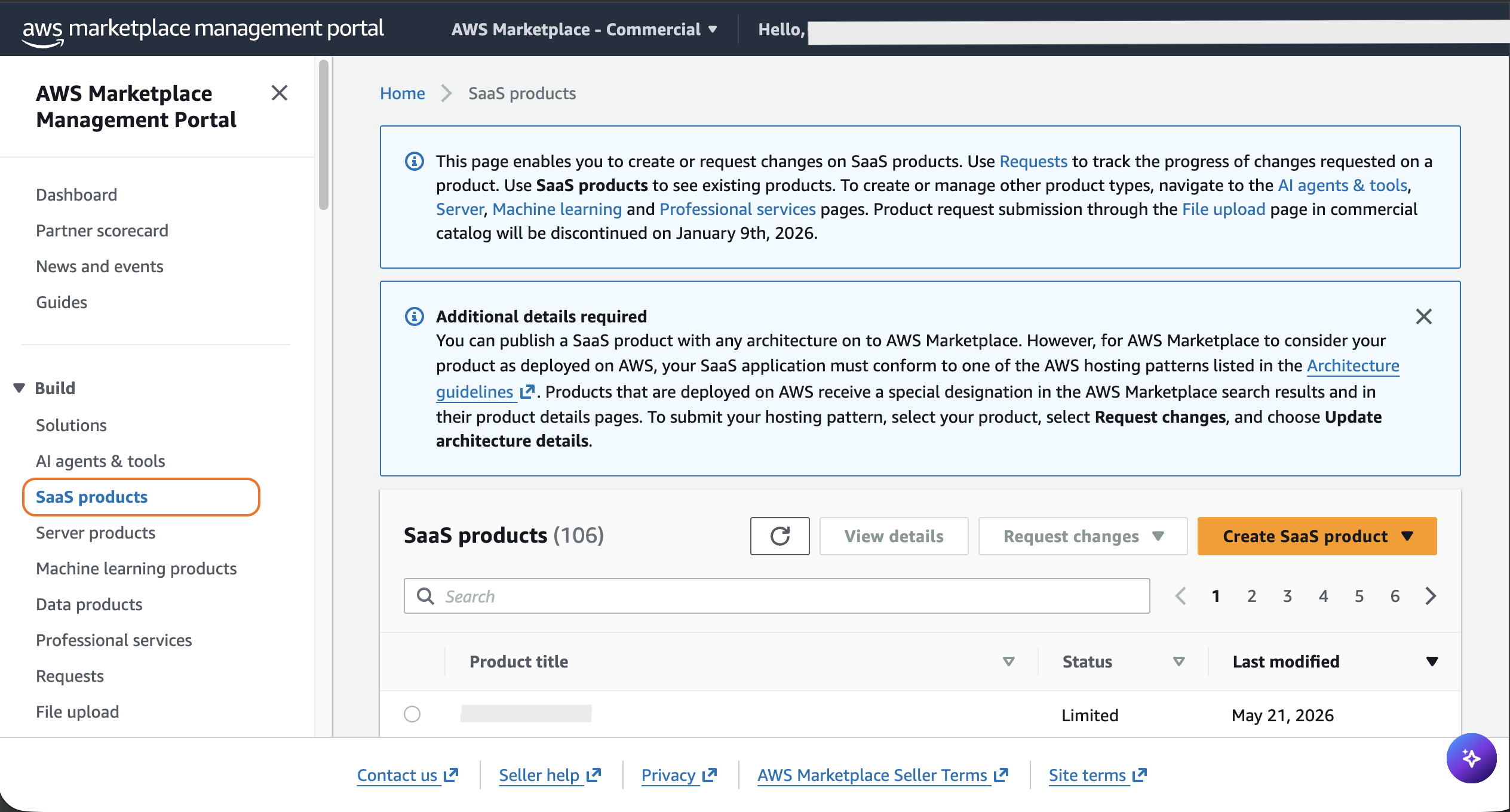Image resolution: width=1510 pixels, height=812 pixels.
Task: Open Requests in the sidebar
Action: pyautogui.click(x=70, y=676)
